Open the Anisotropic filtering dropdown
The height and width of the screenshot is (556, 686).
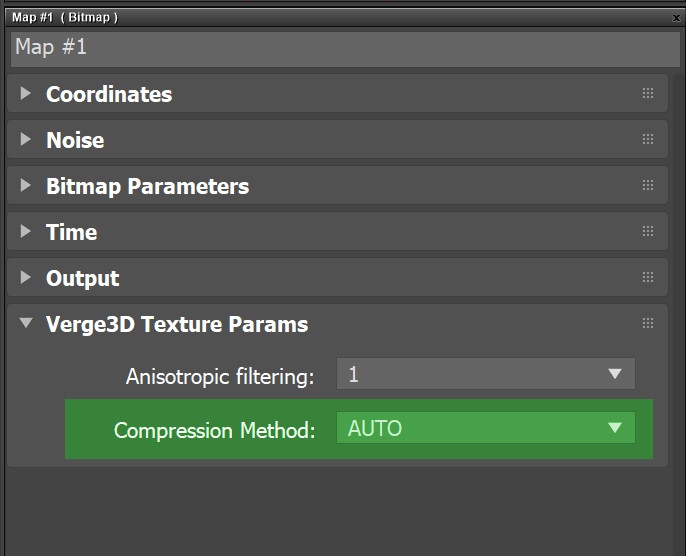pyautogui.click(x=486, y=374)
